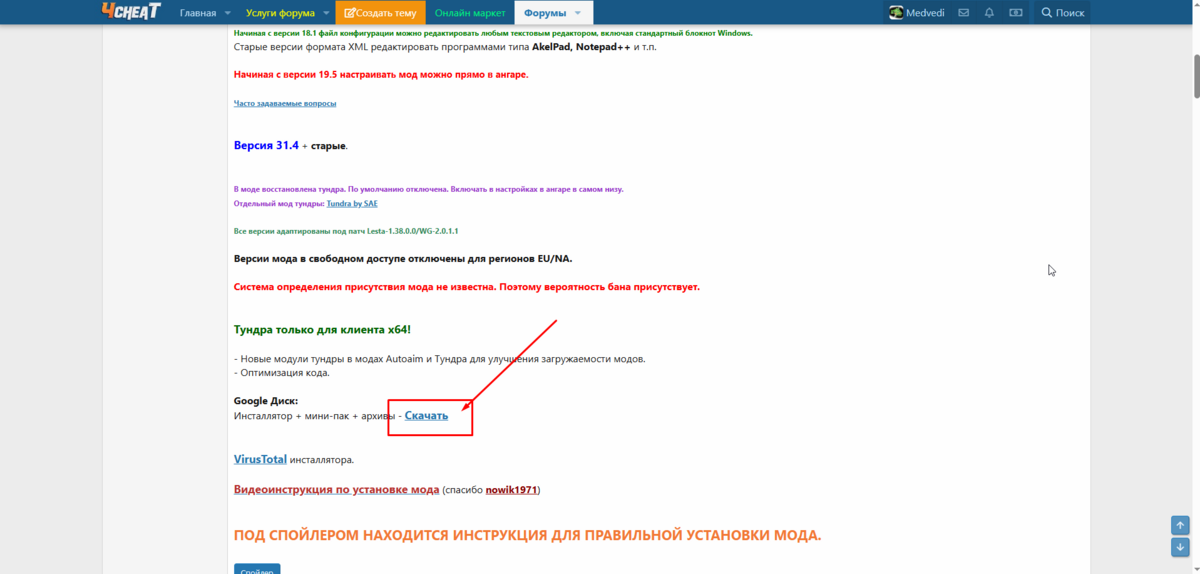
Task: Open the bell notifications icon
Action: coord(990,13)
